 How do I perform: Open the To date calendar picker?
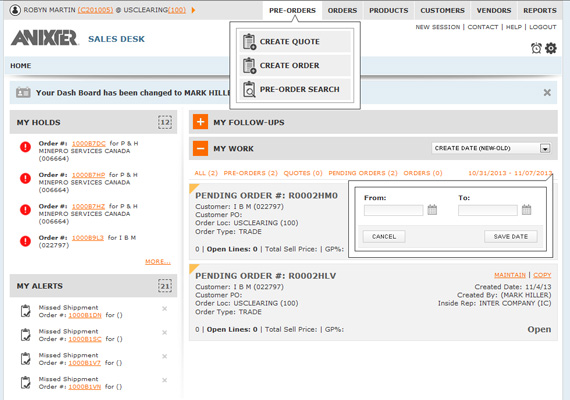[x=526, y=210]
